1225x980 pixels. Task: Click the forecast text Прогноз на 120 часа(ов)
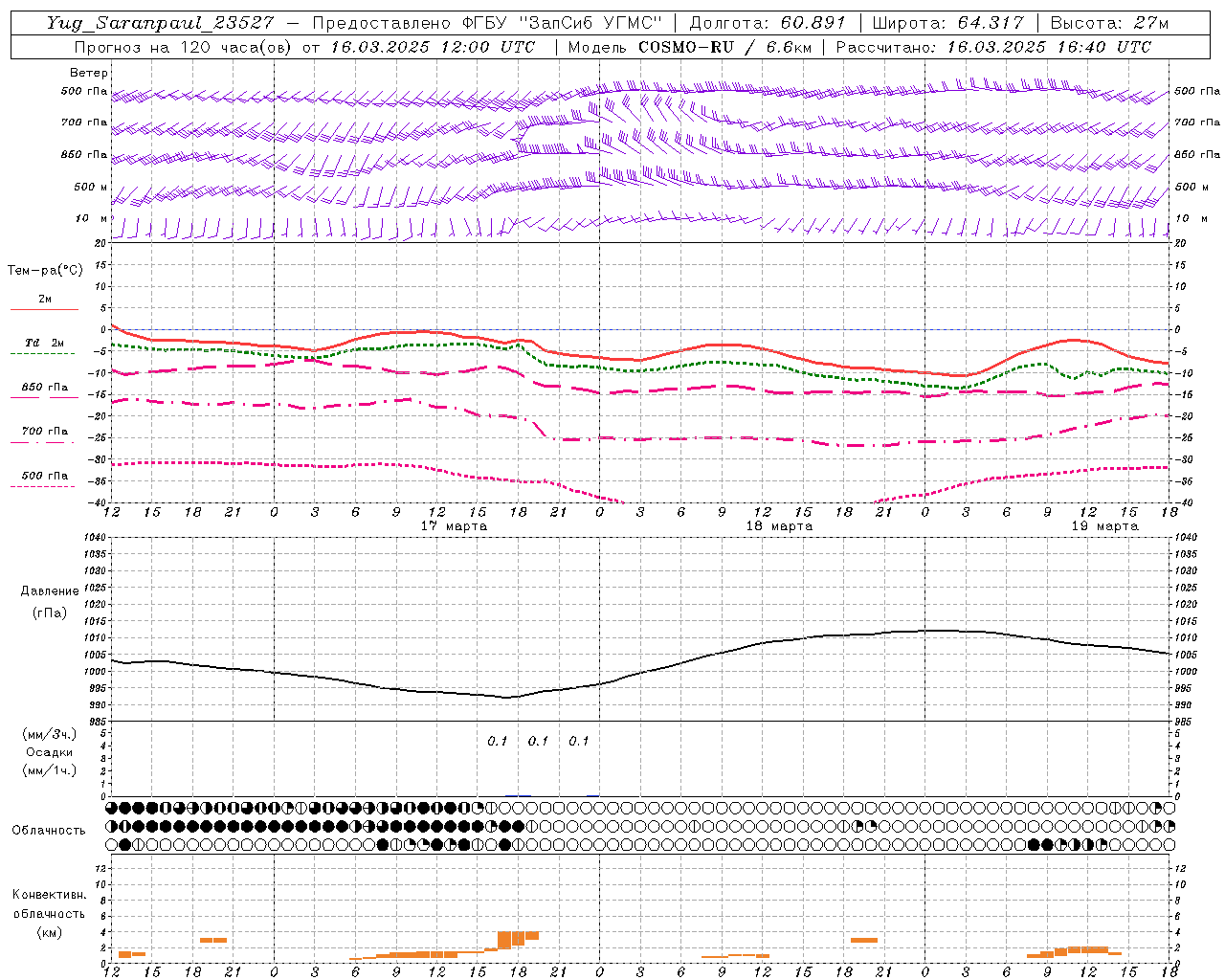(x=185, y=47)
